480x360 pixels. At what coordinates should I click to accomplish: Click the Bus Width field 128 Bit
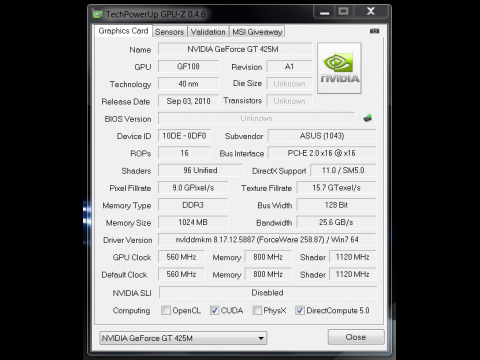coord(336,205)
